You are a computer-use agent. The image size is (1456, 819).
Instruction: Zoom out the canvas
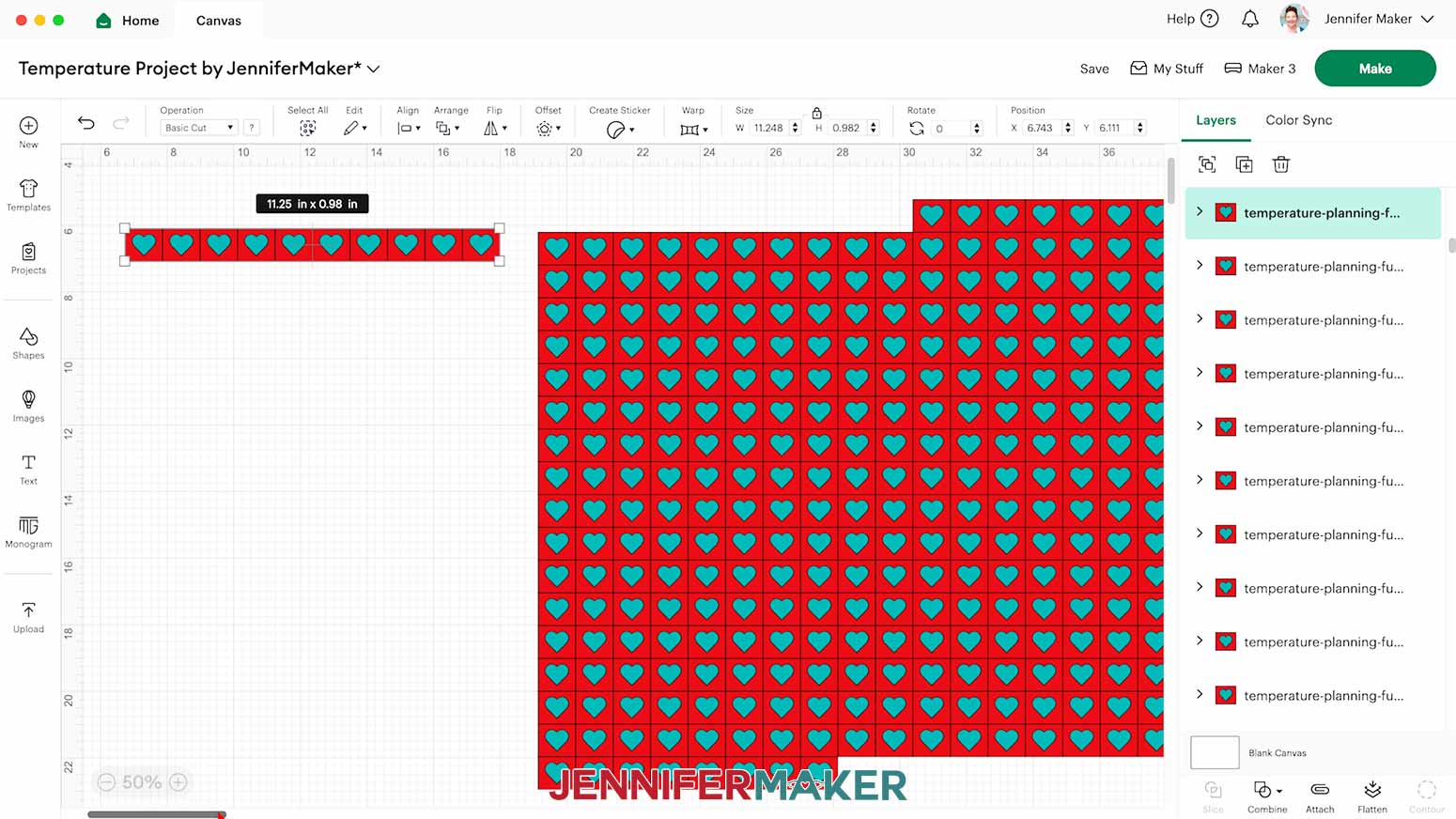coord(106,782)
